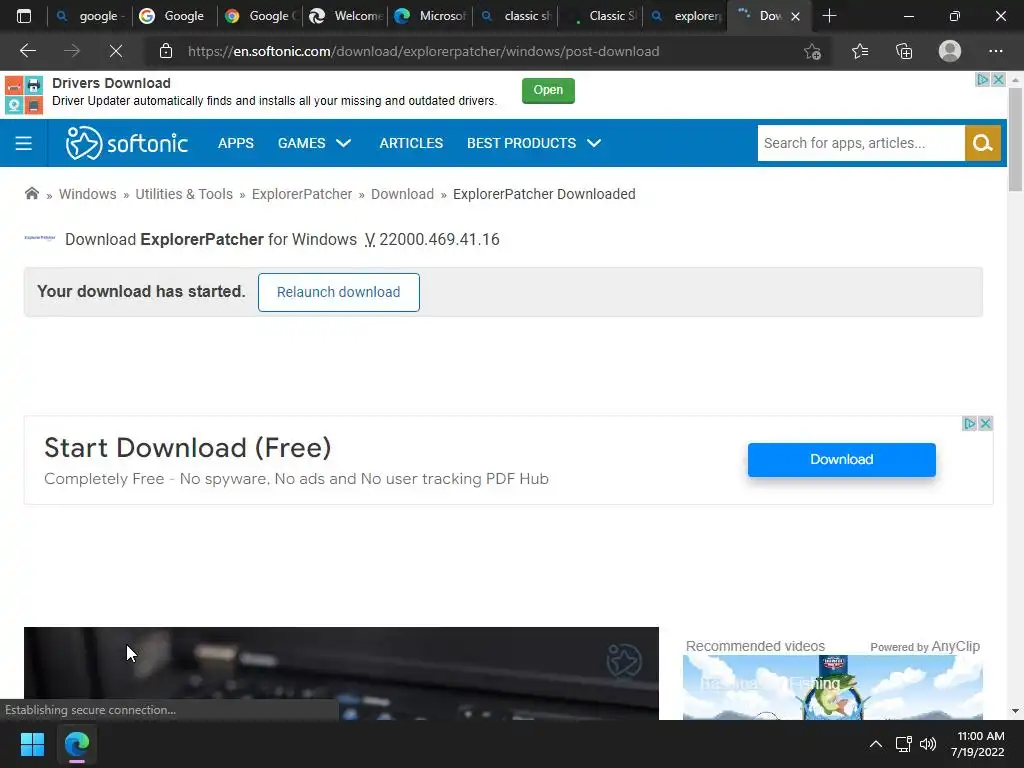Open AdChoices info on PDF Hub ad
Image resolution: width=1024 pixels, height=768 pixels.
[x=970, y=423]
